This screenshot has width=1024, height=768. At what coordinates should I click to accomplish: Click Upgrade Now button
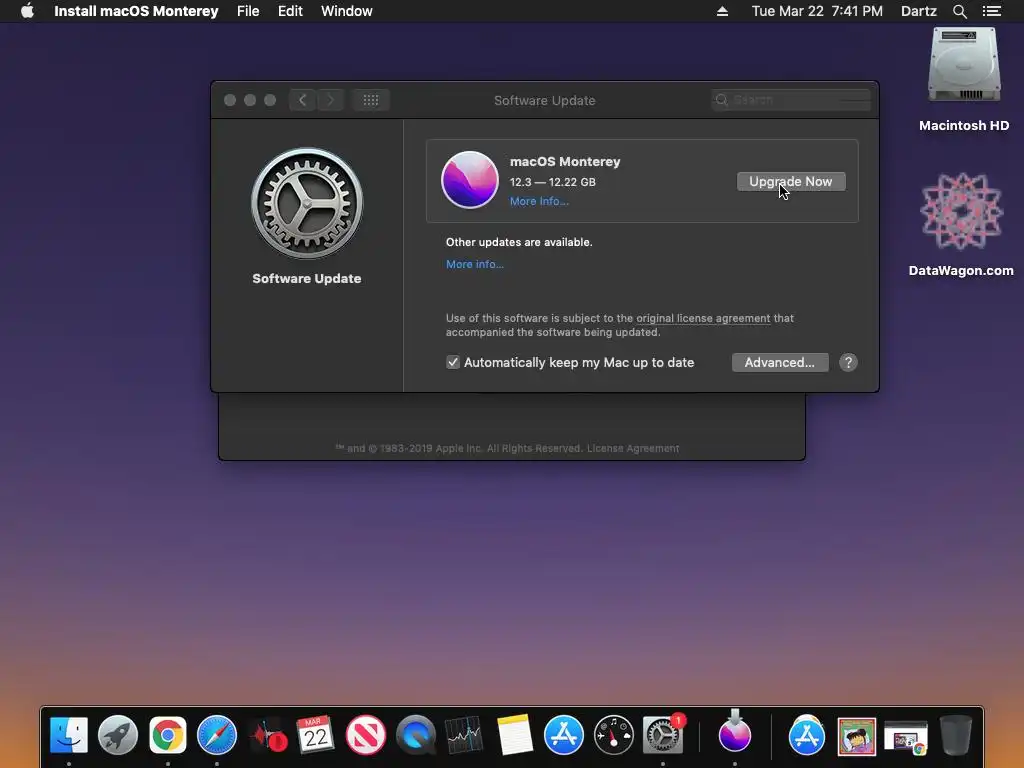(x=791, y=182)
